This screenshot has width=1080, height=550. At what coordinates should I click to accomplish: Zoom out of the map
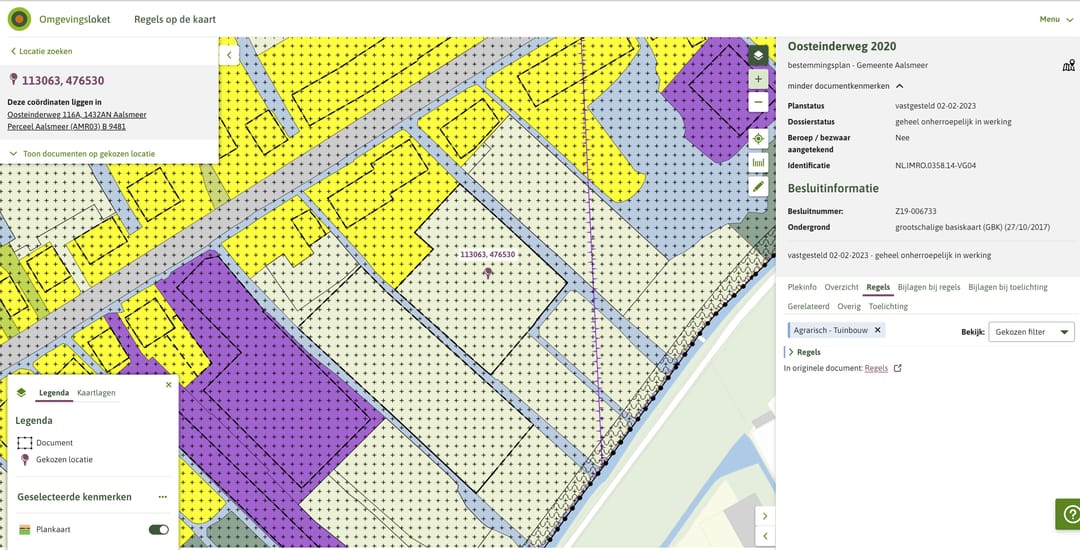758,102
